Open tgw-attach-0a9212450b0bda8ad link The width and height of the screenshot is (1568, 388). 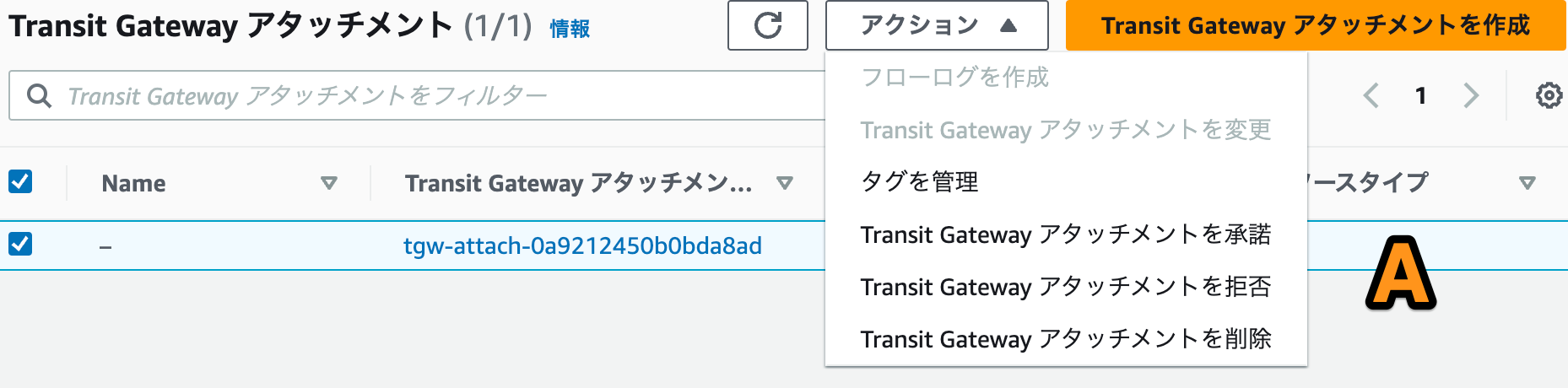pyautogui.click(x=582, y=245)
